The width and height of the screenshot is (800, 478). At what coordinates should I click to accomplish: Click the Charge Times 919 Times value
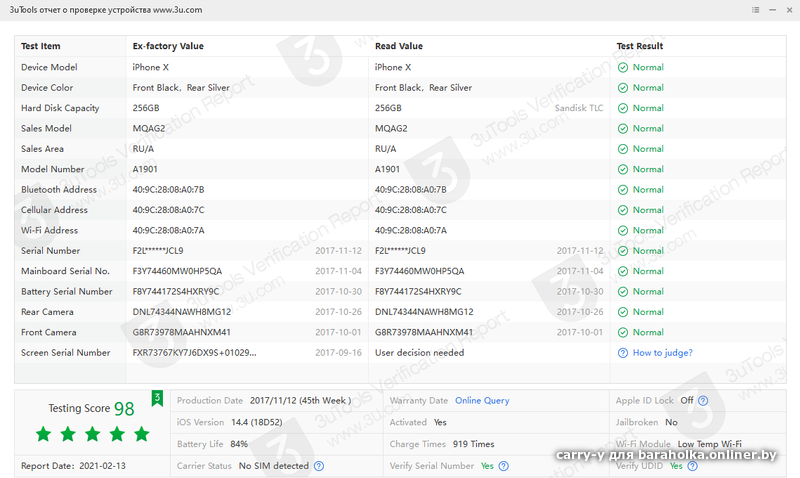tap(473, 444)
